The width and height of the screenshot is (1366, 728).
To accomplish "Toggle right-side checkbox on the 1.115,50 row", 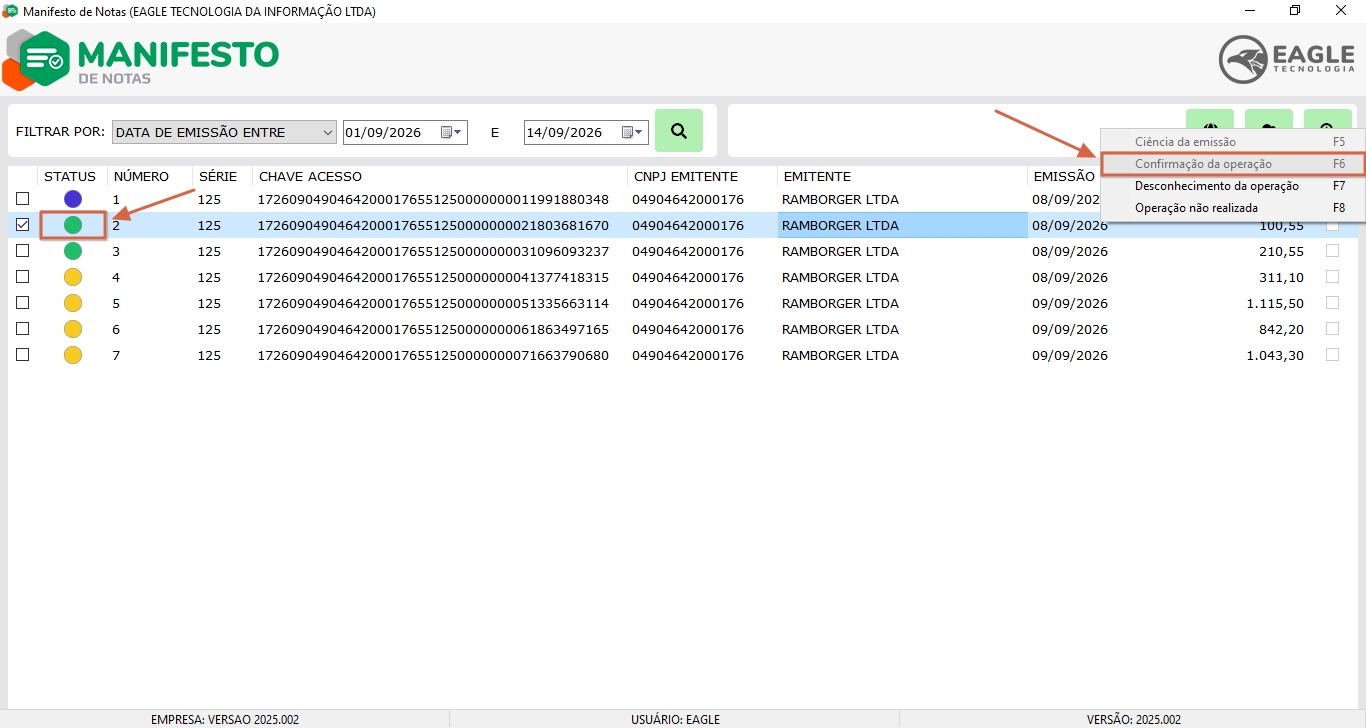I will point(1332,303).
